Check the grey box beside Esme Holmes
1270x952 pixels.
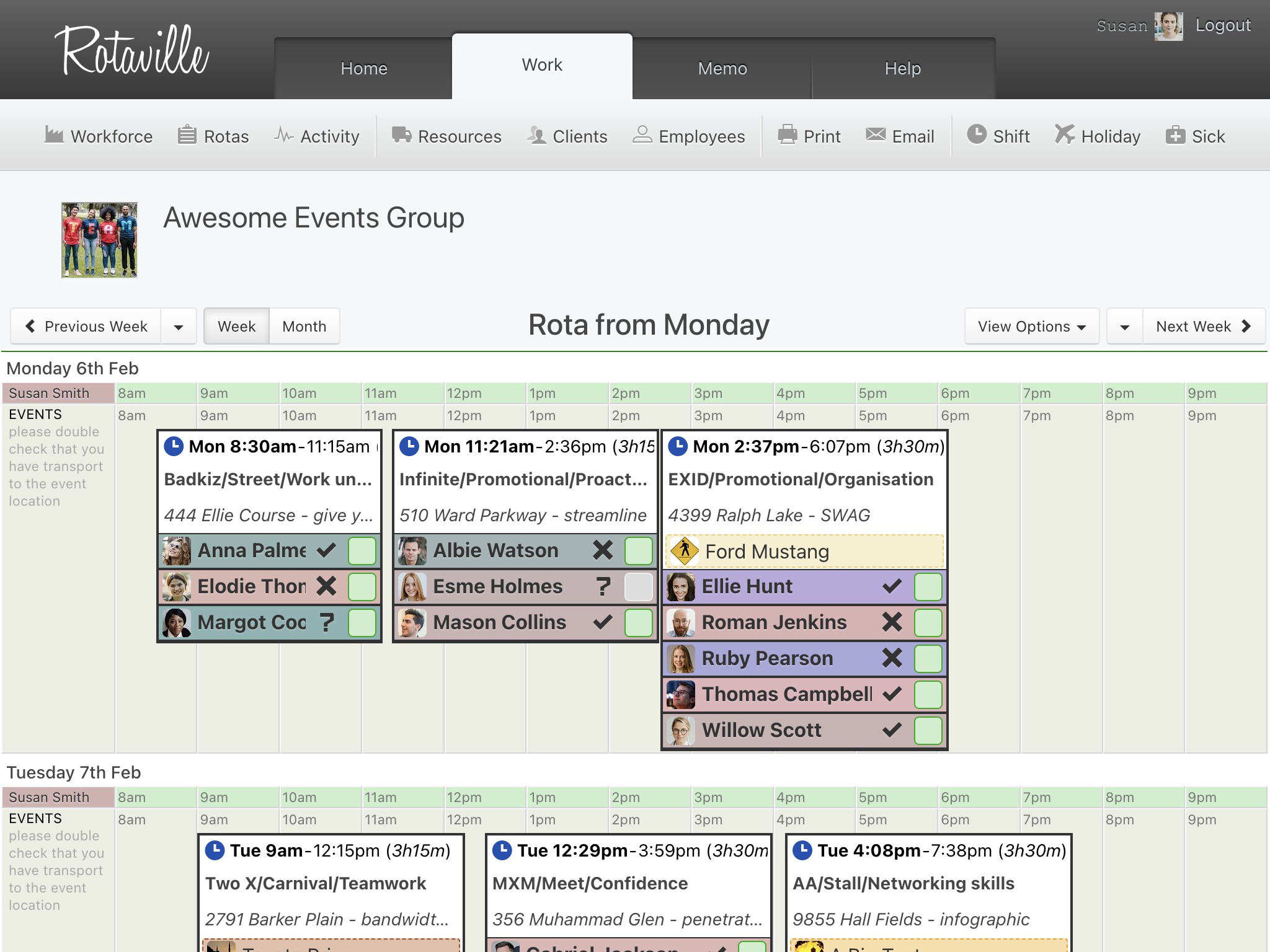(638, 586)
